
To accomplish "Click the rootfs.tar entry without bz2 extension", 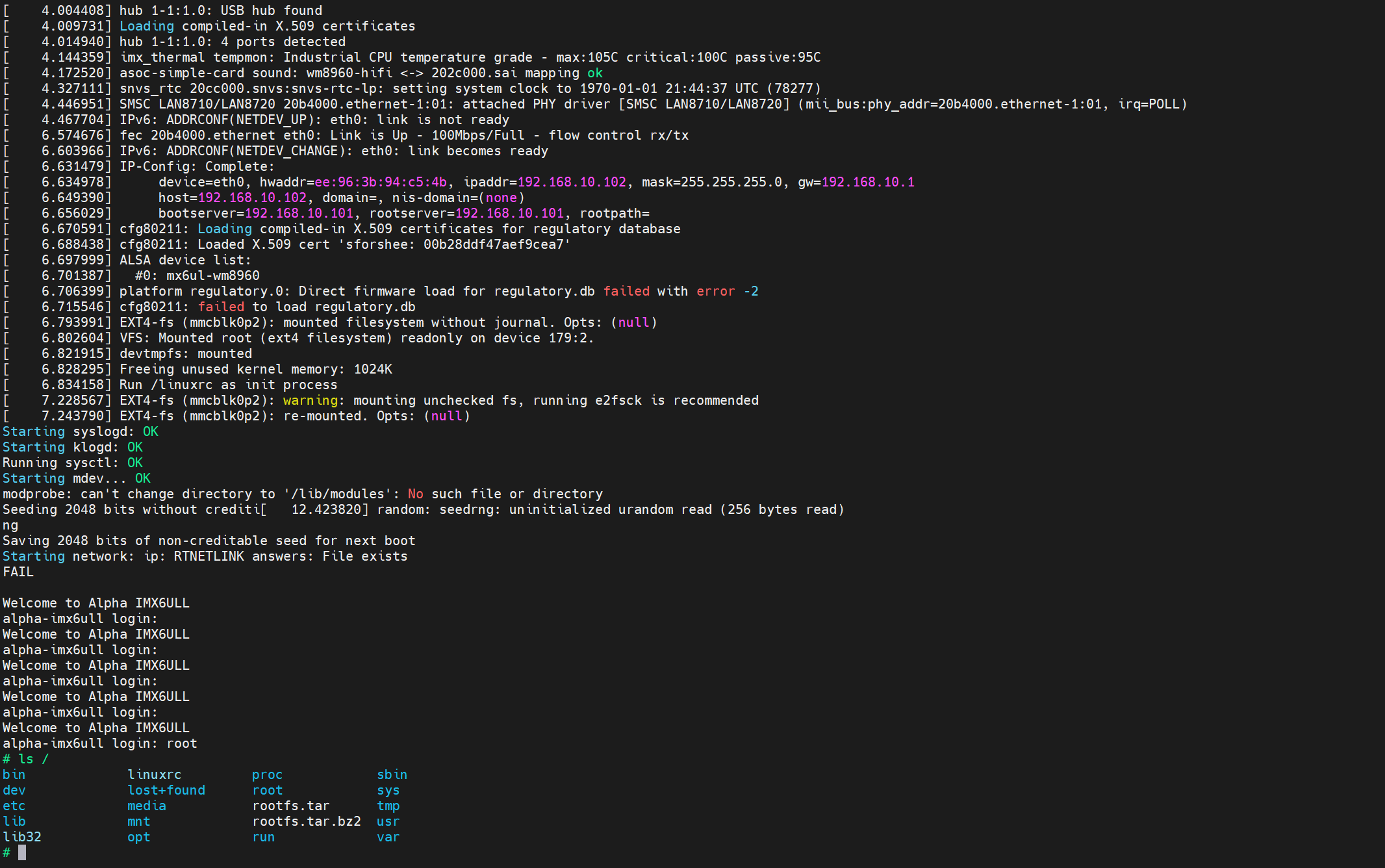I will point(290,806).
